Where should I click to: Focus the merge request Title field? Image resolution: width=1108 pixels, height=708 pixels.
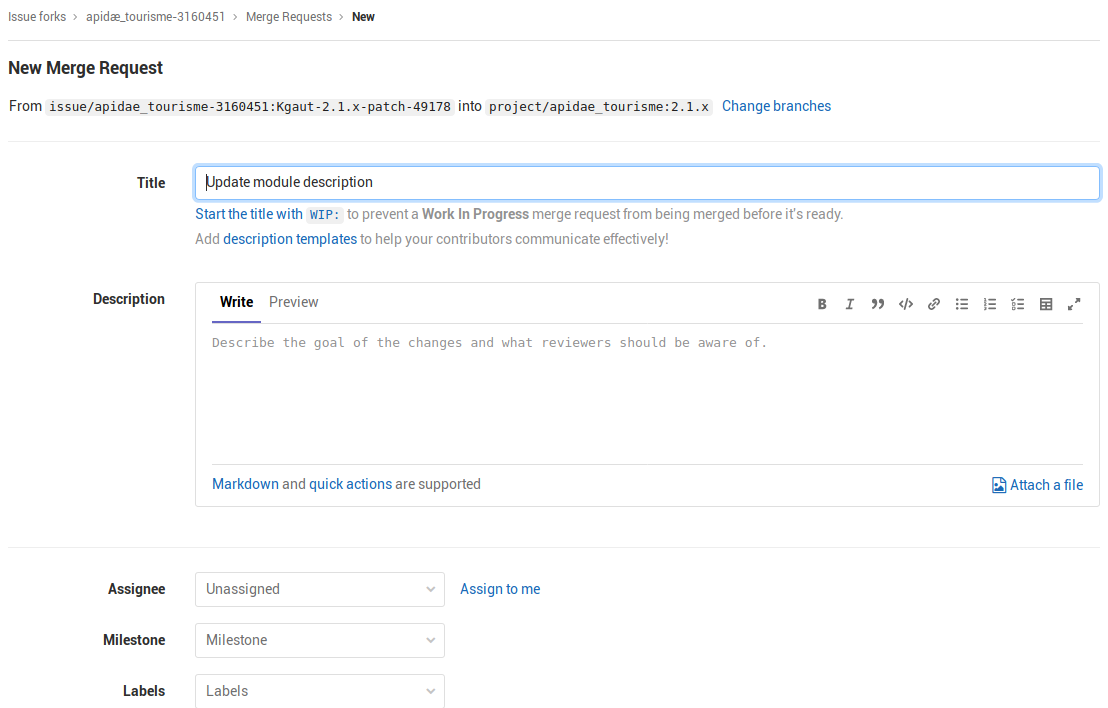(x=647, y=182)
